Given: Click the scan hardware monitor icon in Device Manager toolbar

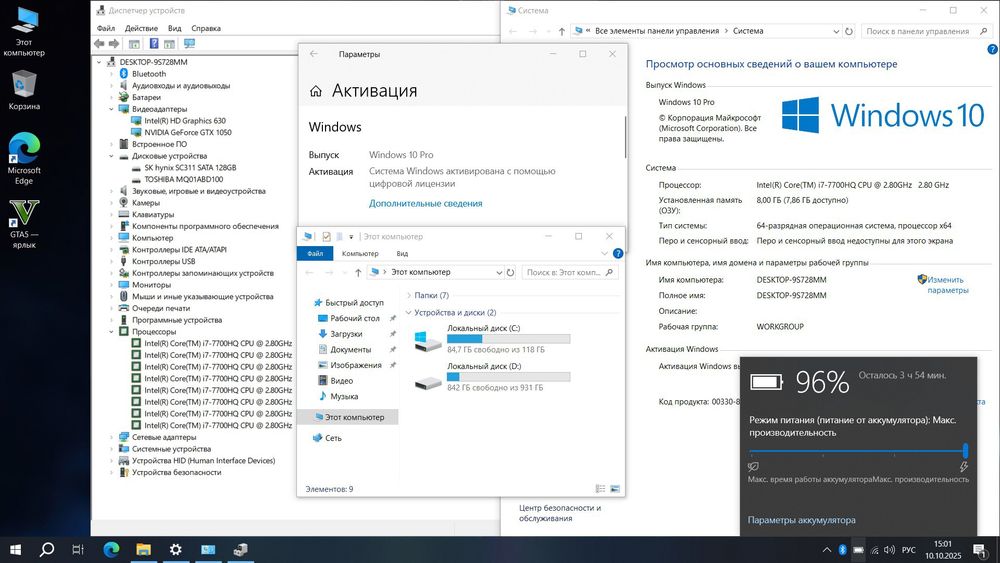Looking at the screenshot, I should tap(189, 43).
